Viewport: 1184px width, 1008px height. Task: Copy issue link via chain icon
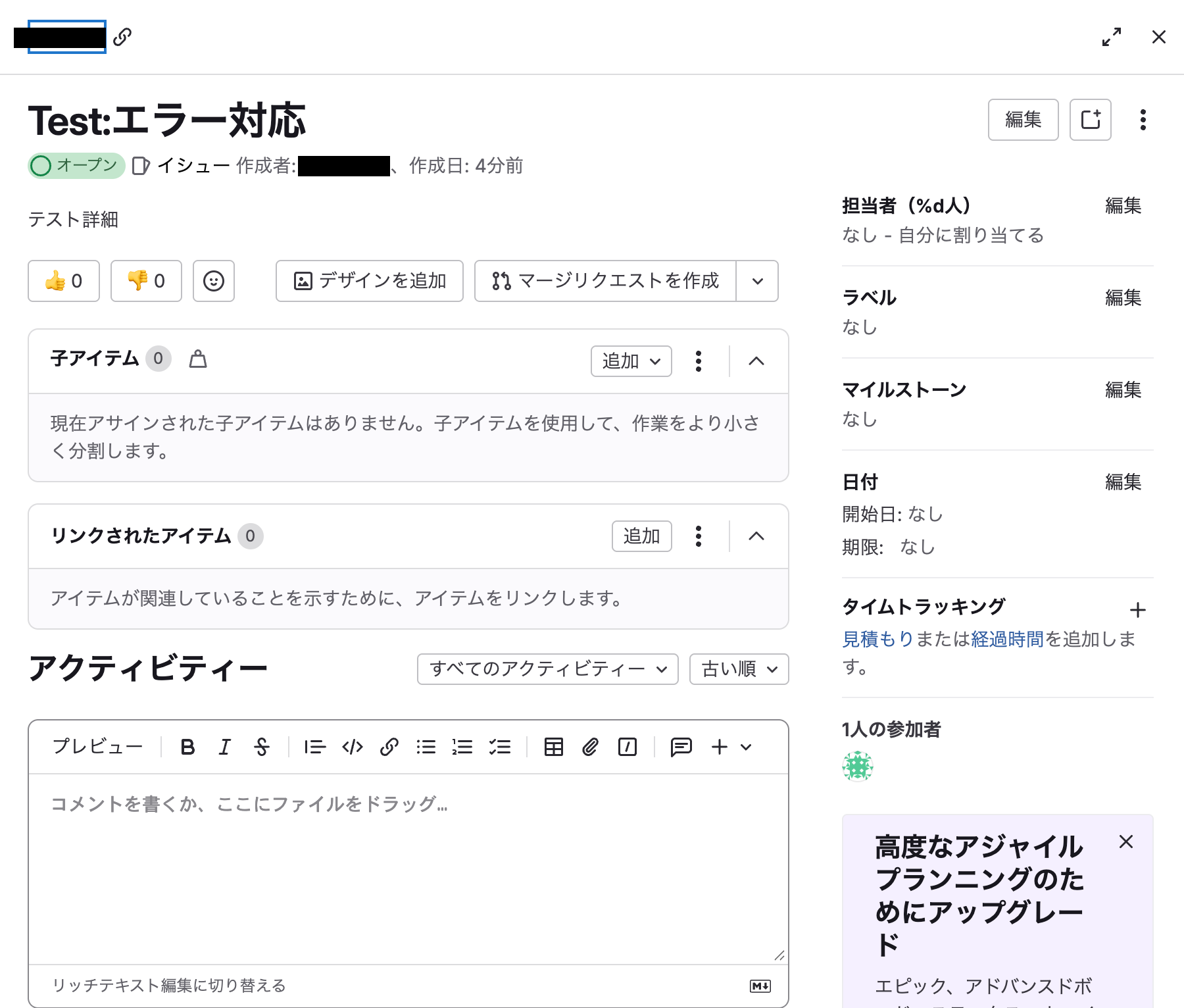coord(122,37)
